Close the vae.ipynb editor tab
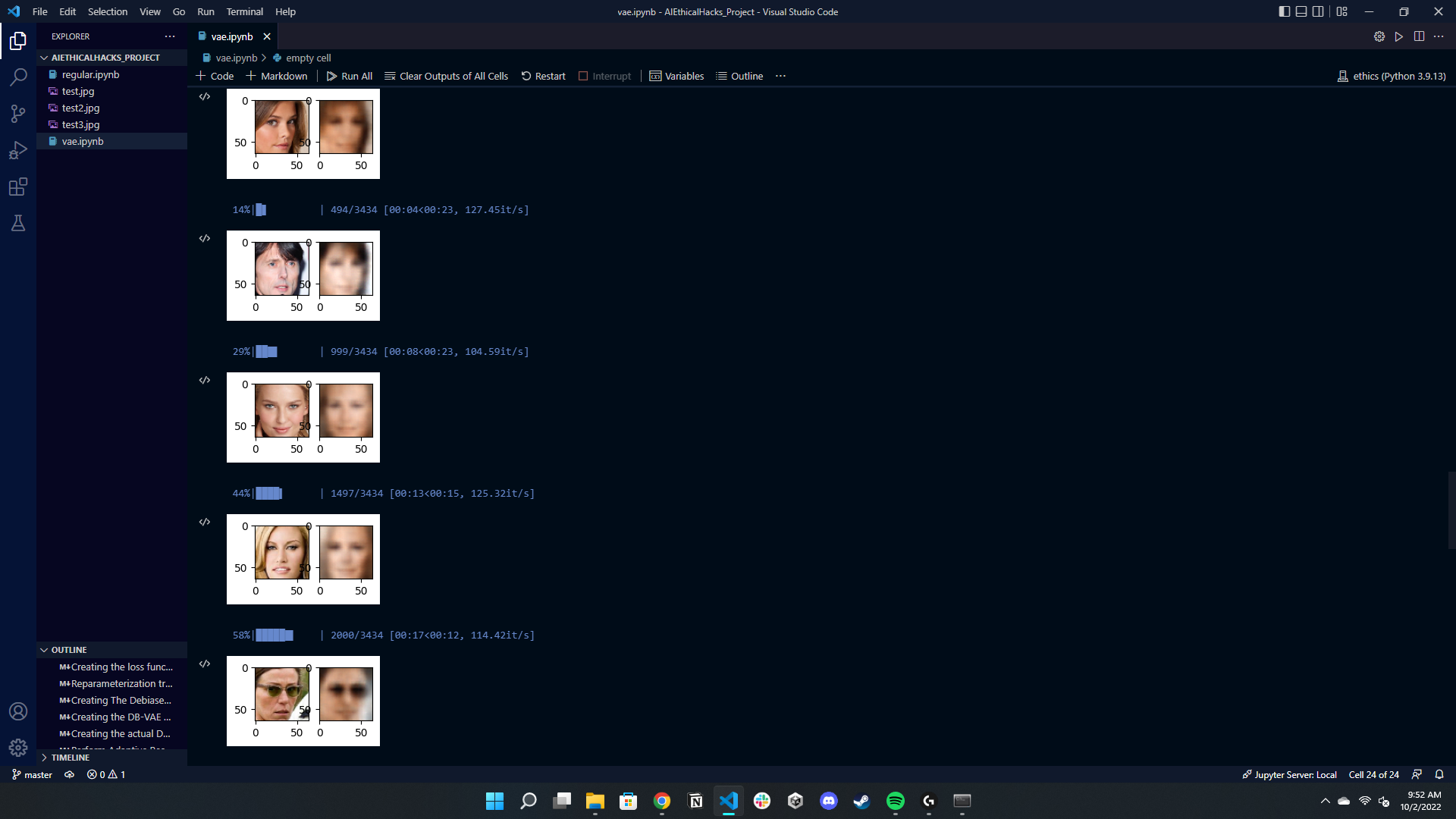The height and width of the screenshot is (819, 1456). [267, 36]
